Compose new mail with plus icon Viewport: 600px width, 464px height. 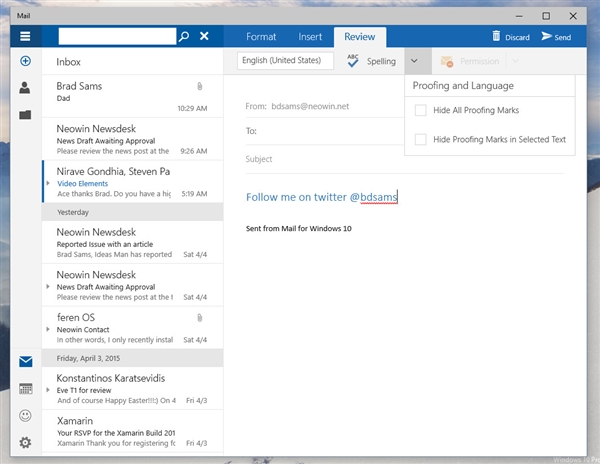click(x=24, y=62)
